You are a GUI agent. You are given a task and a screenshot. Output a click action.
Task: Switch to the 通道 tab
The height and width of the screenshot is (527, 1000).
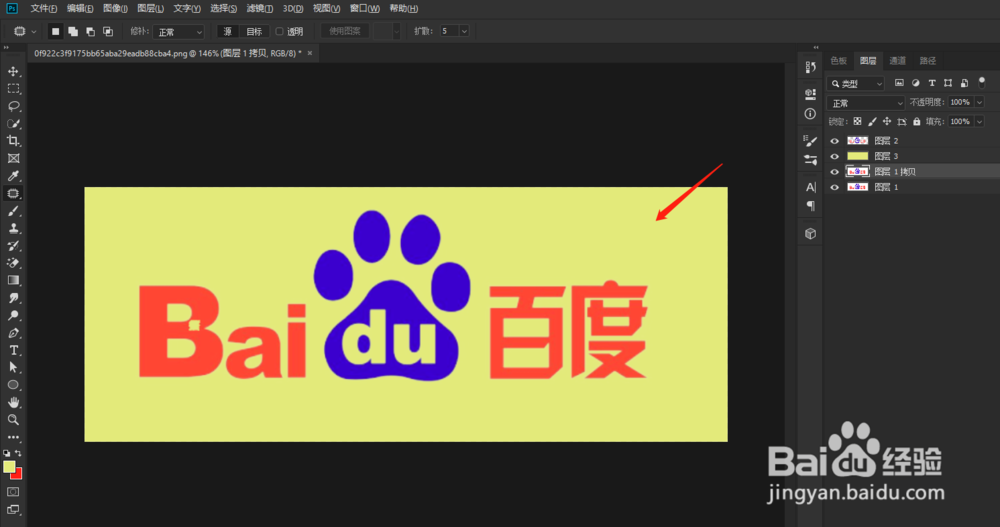coord(897,61)
